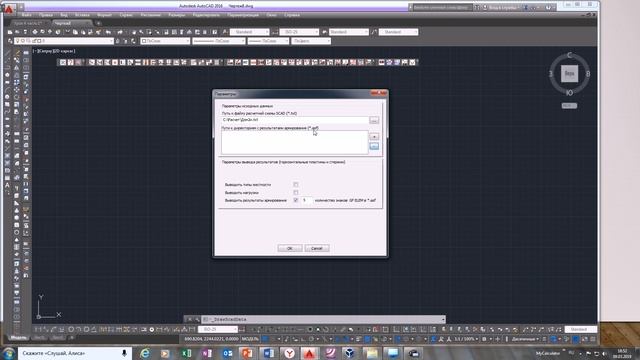Add a new drawing tab with plus
Image resolution: width=640 pixels, height=360 pixels.
coord(98,23)
